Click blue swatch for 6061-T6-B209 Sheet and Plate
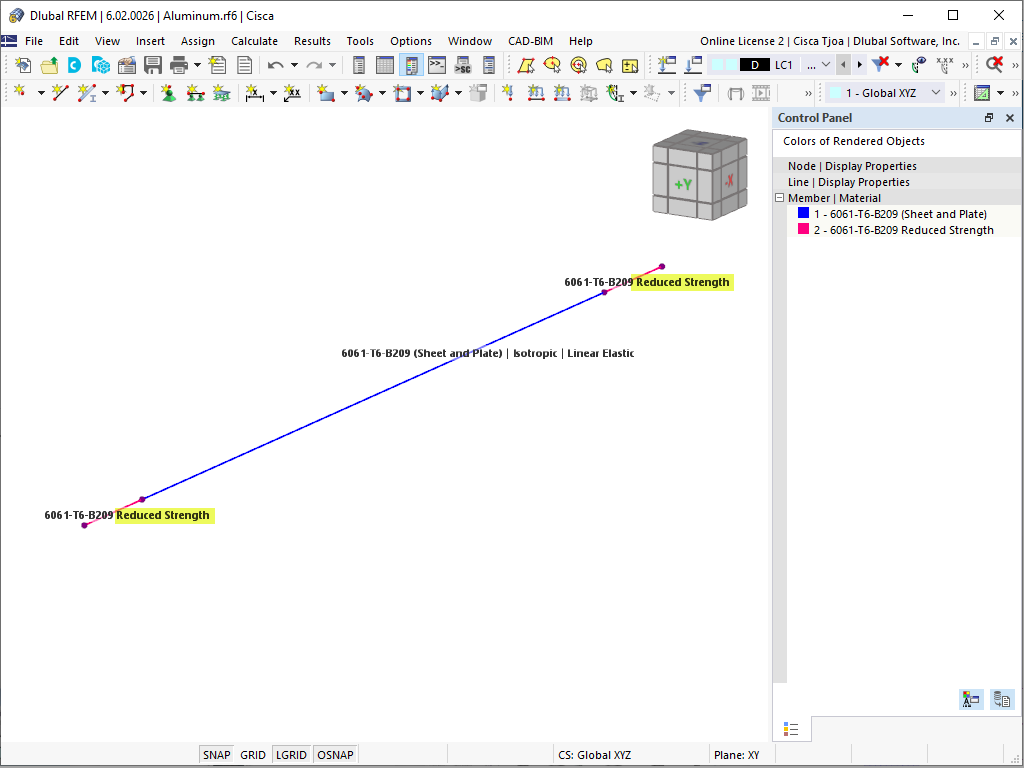 pyautogui.click(x=803, y=213)
